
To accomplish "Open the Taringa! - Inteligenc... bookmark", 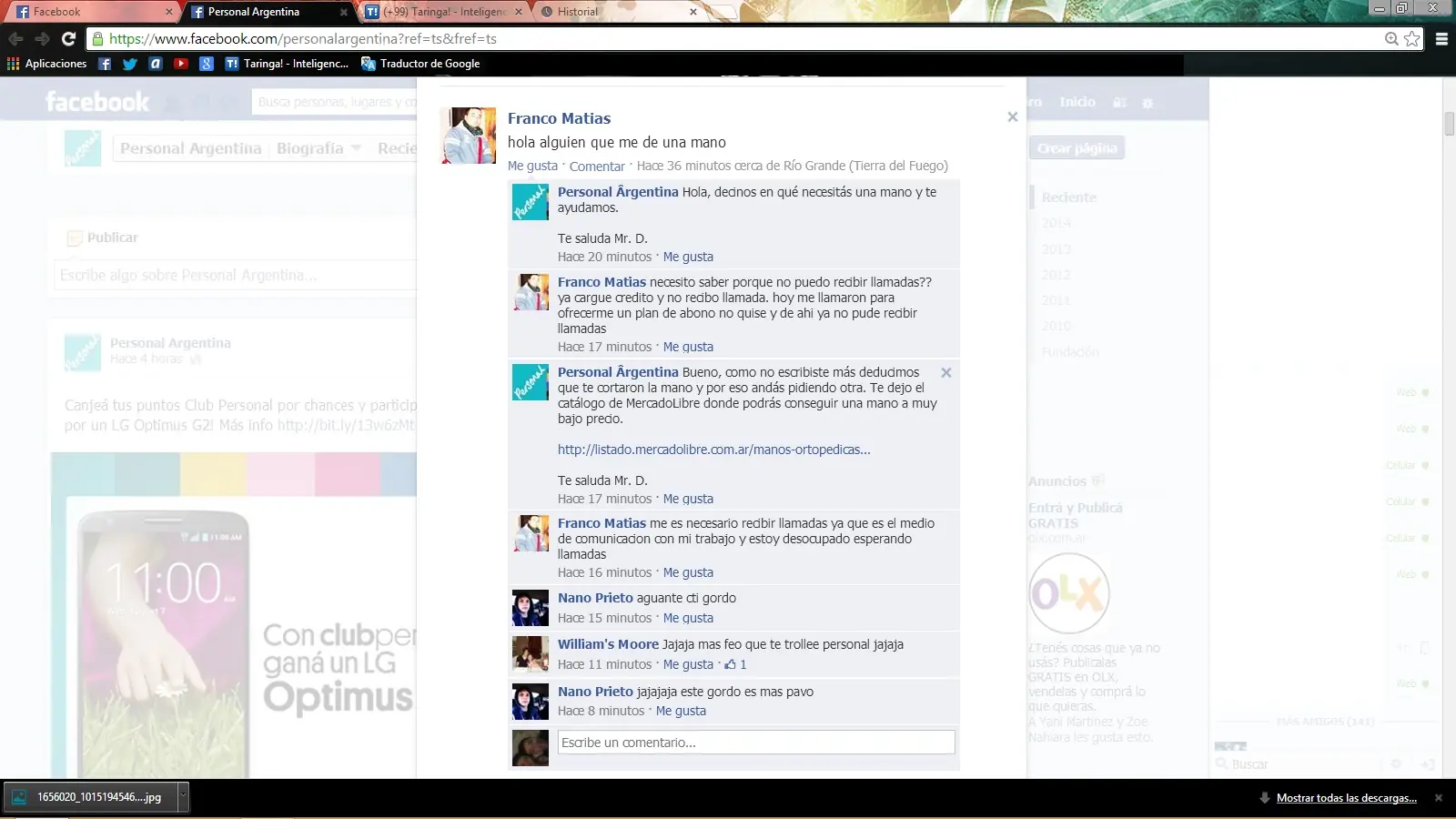I will [287, 64].
